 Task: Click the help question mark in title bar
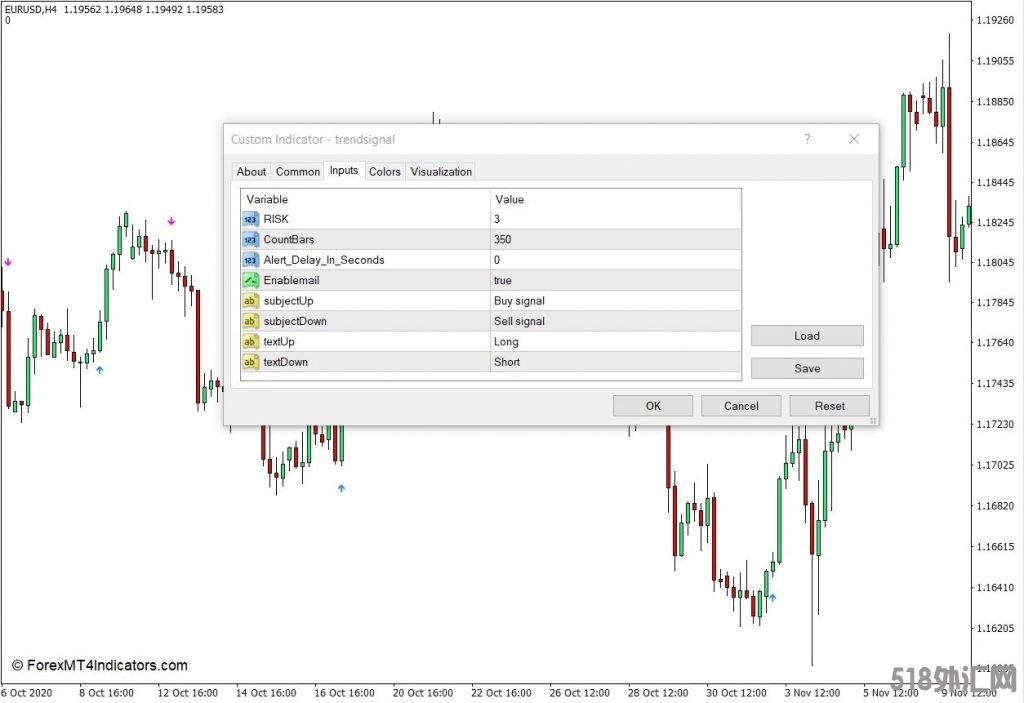[x=807, y=139]
